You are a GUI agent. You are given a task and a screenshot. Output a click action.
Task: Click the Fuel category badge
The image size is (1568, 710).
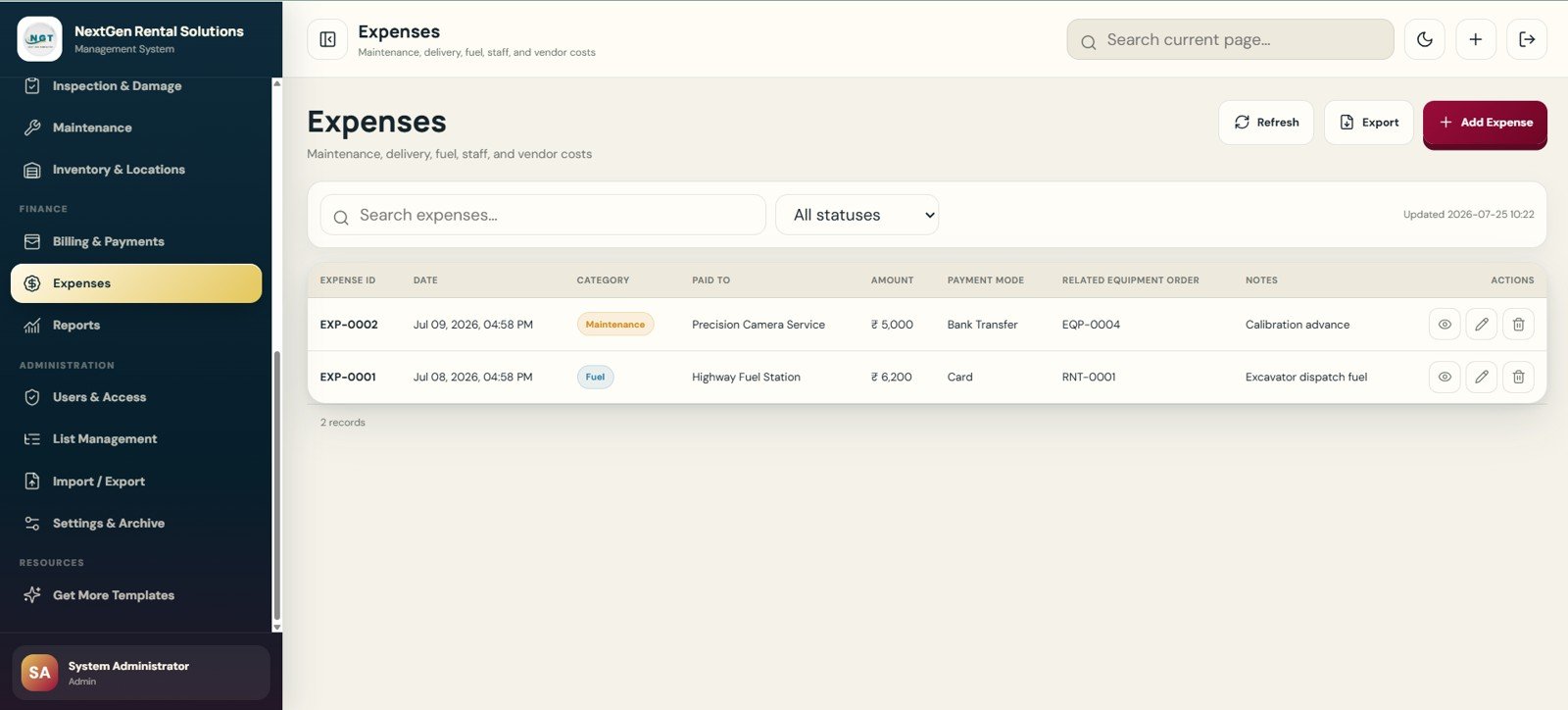(595, 377)
